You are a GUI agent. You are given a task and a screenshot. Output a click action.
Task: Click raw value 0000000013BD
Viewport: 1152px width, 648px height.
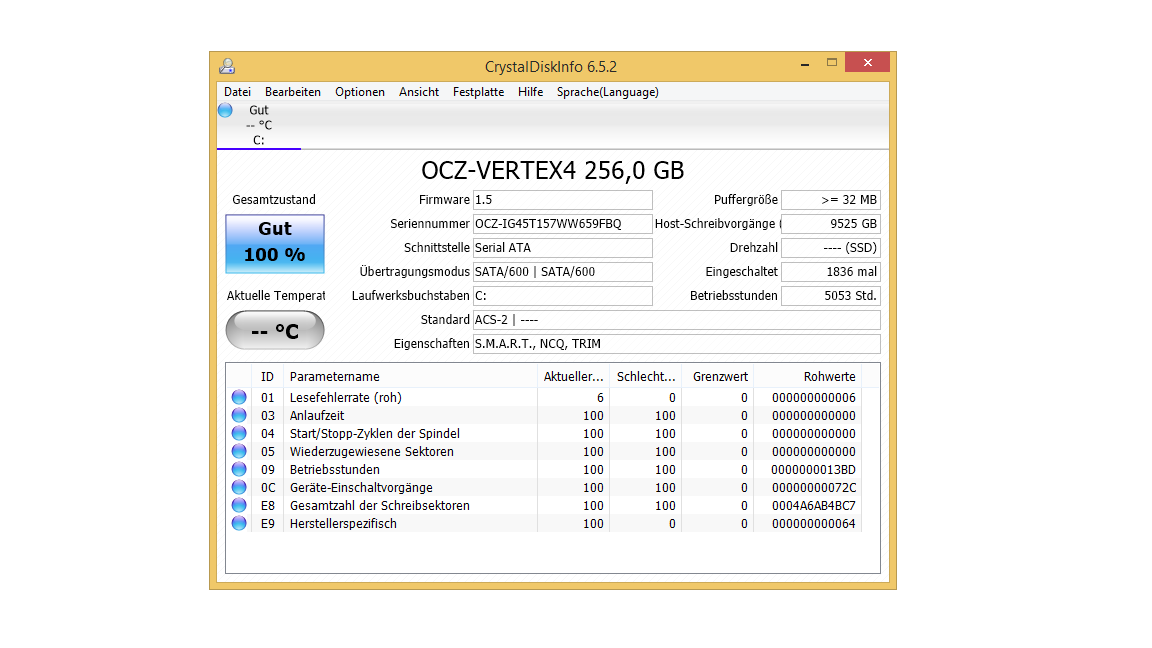point(813,469)
